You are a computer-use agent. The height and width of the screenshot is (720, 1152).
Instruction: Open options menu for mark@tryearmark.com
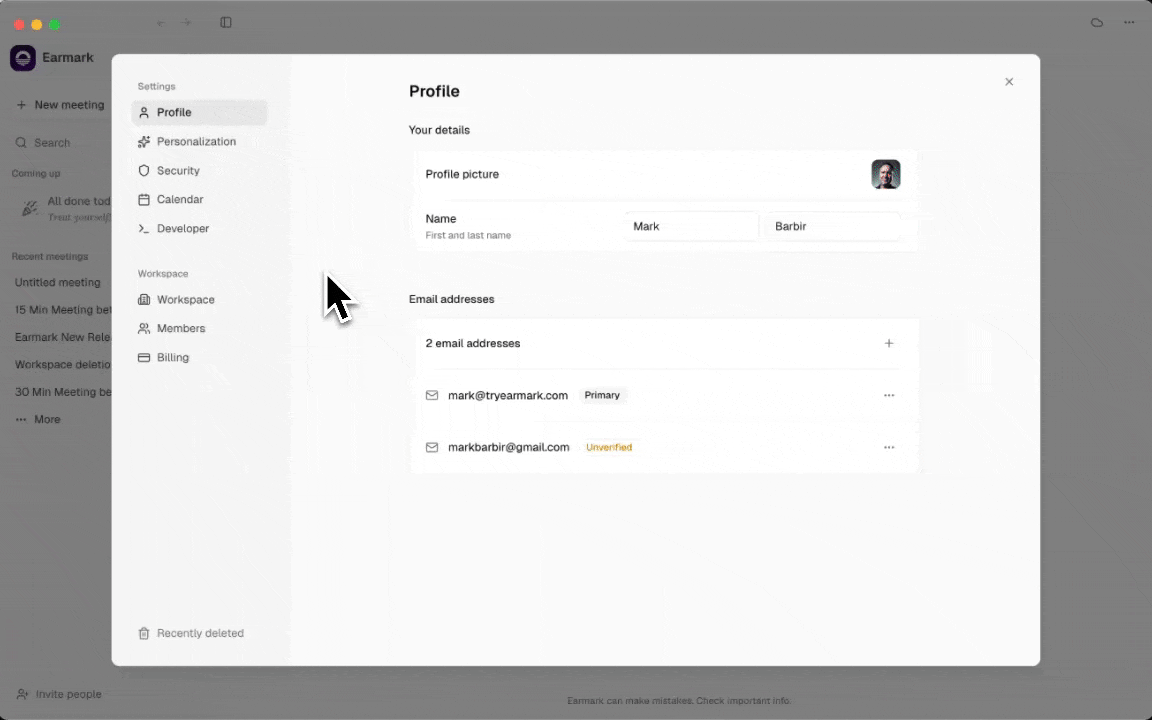coord(889,395)
